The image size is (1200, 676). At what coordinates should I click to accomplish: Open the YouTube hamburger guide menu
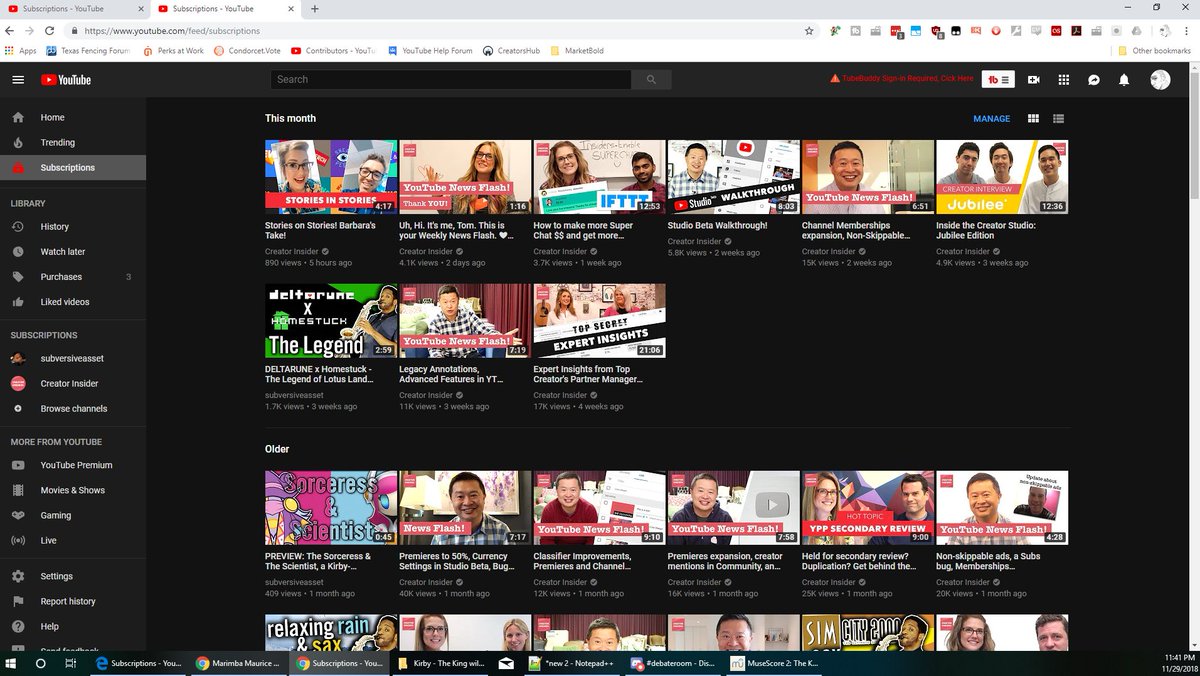click(x=18, y=80)
